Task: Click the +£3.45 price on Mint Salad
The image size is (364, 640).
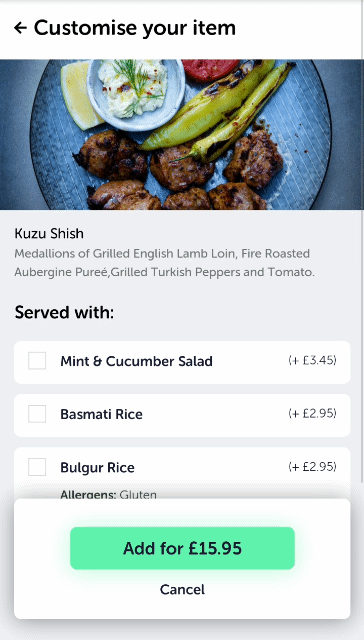Action: click(312, 360)
